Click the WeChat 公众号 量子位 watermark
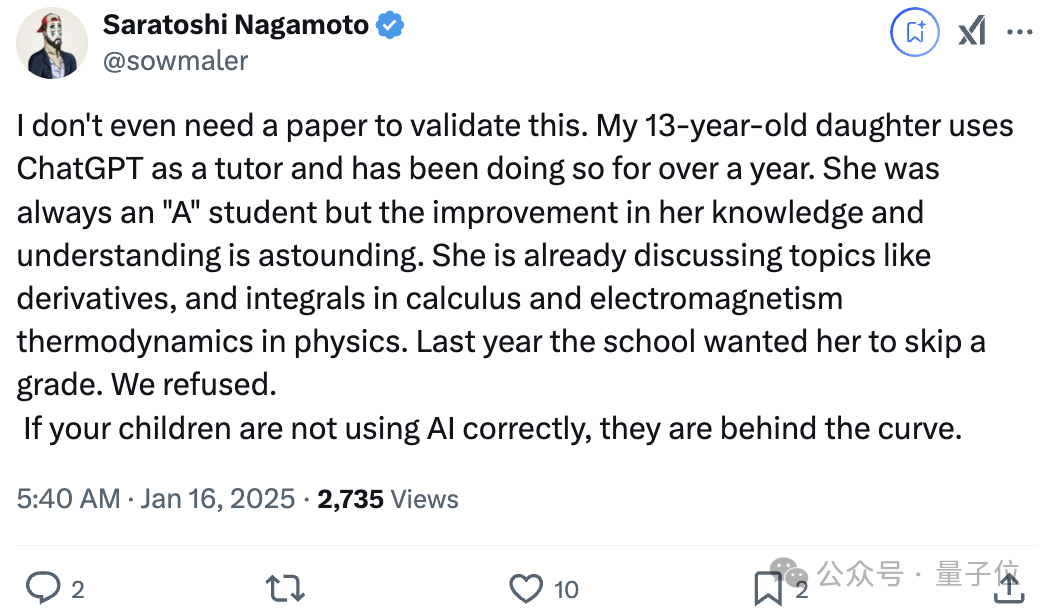Screen dimensions: 1054x616 pyautogui.click(x=895, y=574)
